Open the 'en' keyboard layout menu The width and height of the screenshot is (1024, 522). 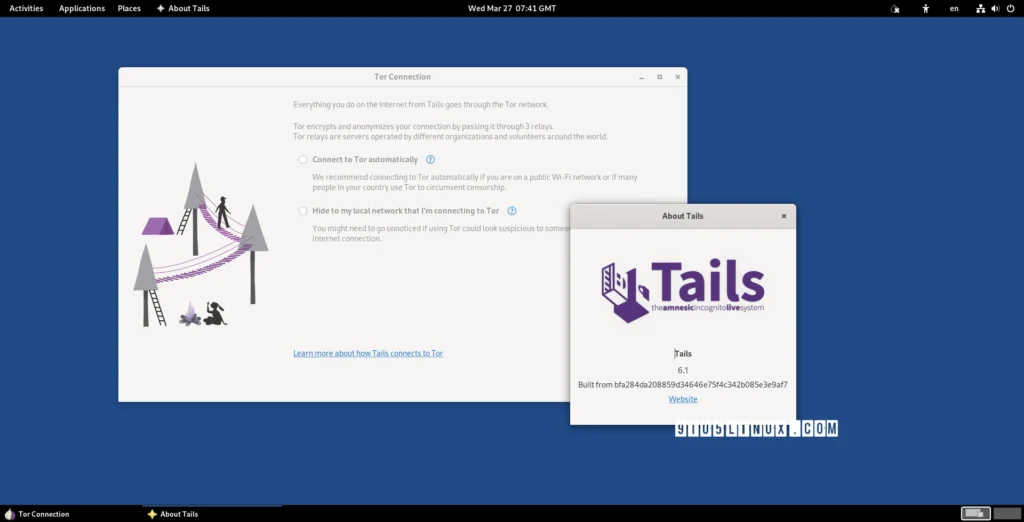pos(954,8)
